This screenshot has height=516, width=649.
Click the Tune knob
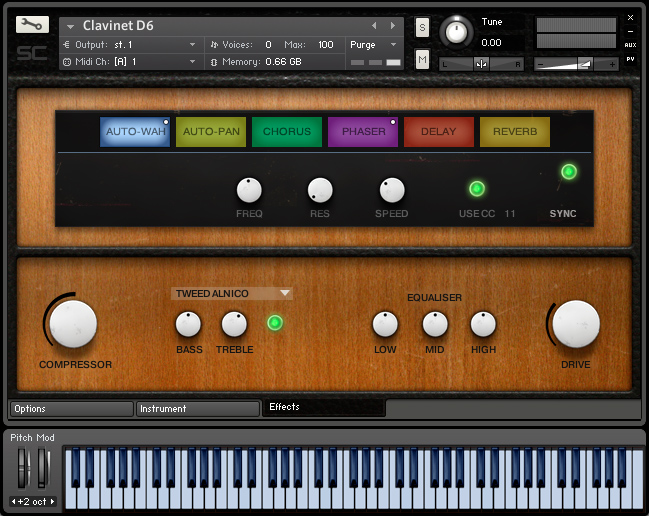[456, 32]
